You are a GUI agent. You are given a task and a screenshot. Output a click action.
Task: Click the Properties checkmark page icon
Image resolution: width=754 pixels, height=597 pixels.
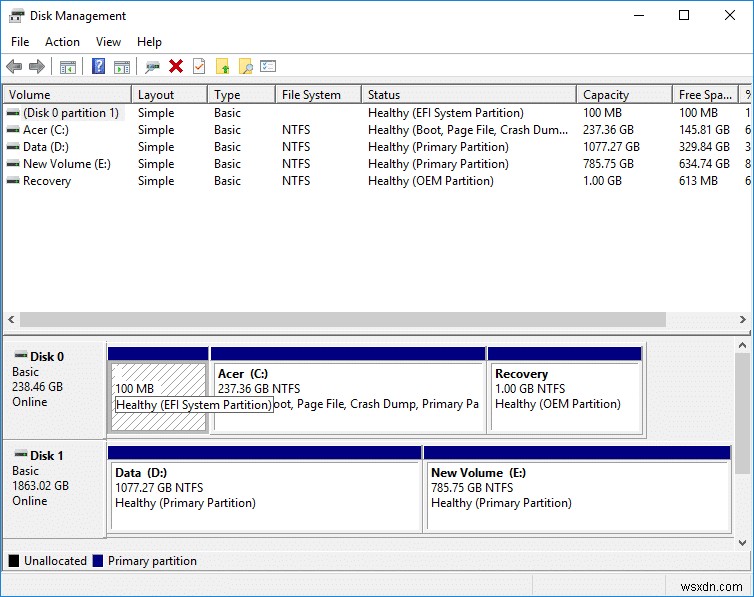[199, 66]
